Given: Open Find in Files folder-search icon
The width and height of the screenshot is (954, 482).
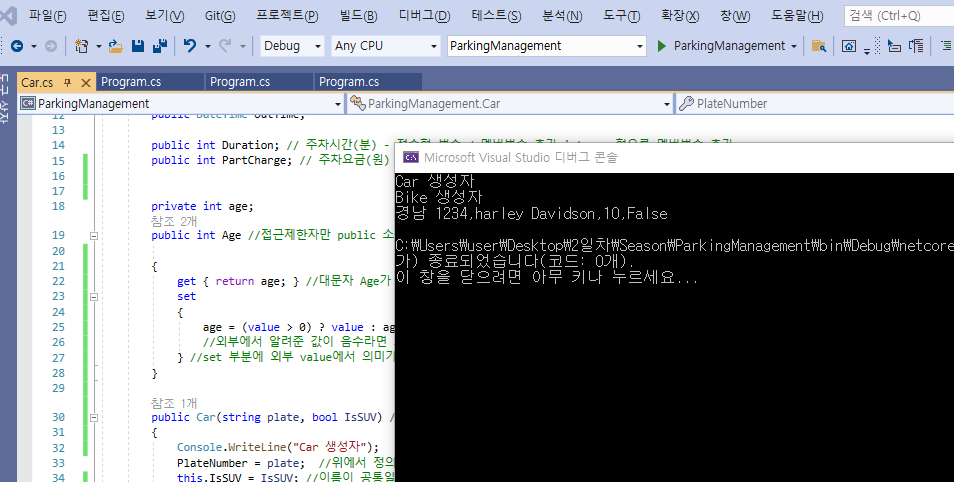Looking at the screenshot, I should (x=819, y=46).
